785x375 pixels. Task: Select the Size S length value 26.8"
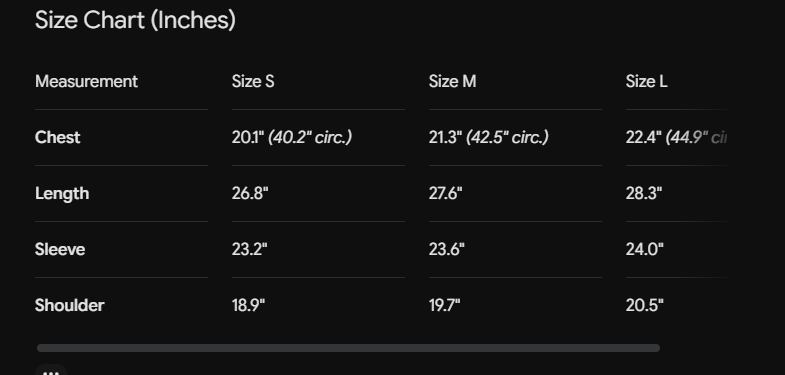(250, 193)
